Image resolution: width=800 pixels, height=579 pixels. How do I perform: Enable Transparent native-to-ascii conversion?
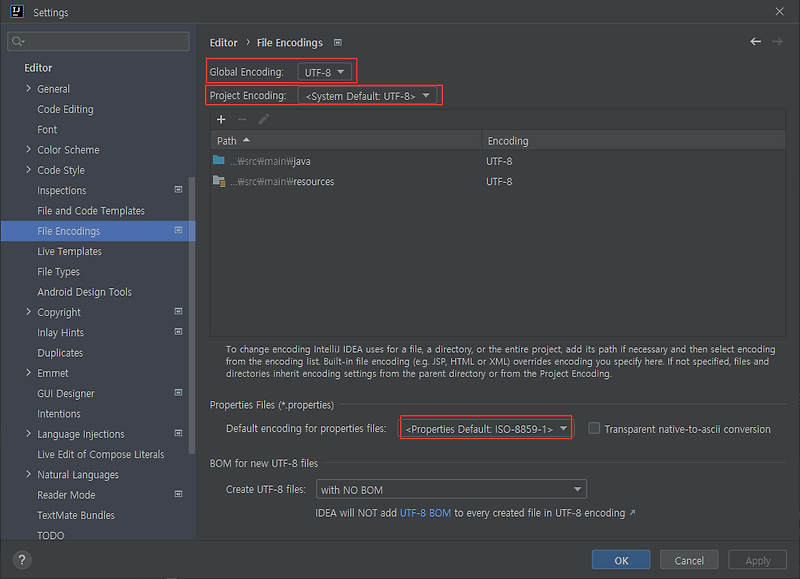pyautogui.click(x=594, y=428)
